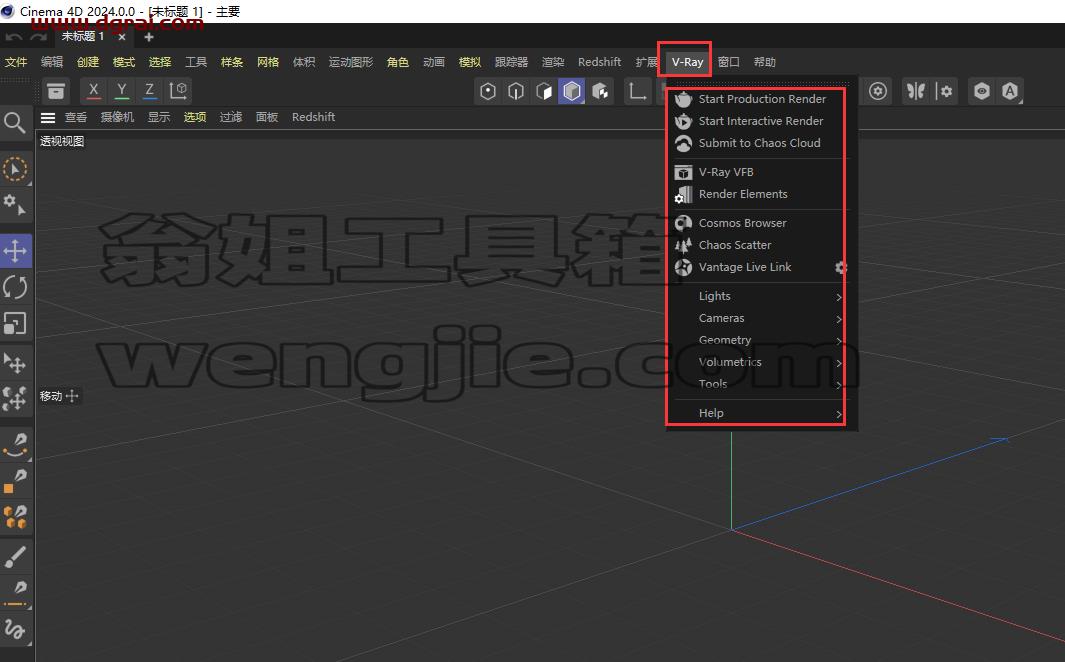The width and height of the screenshot is (1065, 662).
Task: Click the orange cubes with pen icon
Action: pyautogui.click(x=15, y=517)
